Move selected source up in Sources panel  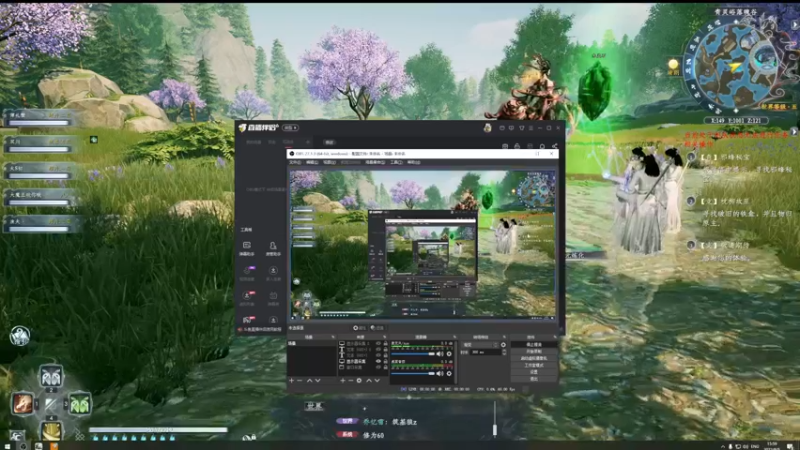pyautogui.click(x=369, y=381)
